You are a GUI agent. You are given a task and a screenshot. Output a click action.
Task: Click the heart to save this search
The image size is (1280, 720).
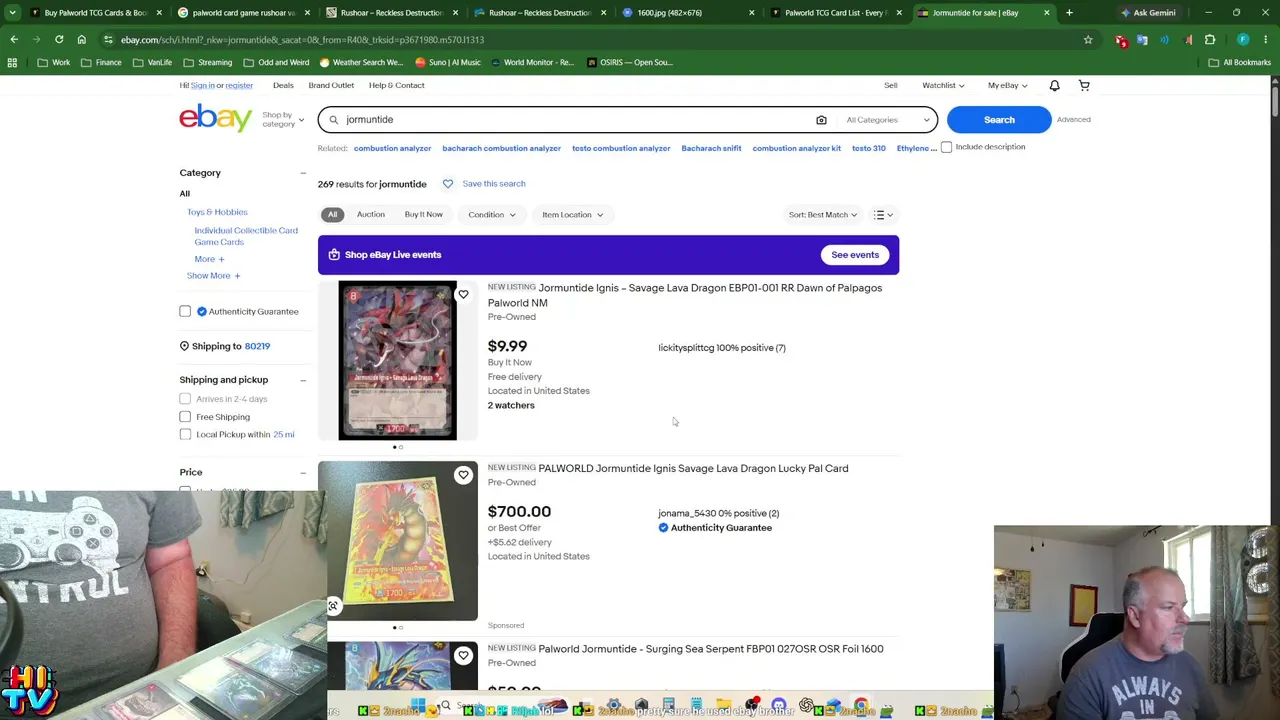448,184
